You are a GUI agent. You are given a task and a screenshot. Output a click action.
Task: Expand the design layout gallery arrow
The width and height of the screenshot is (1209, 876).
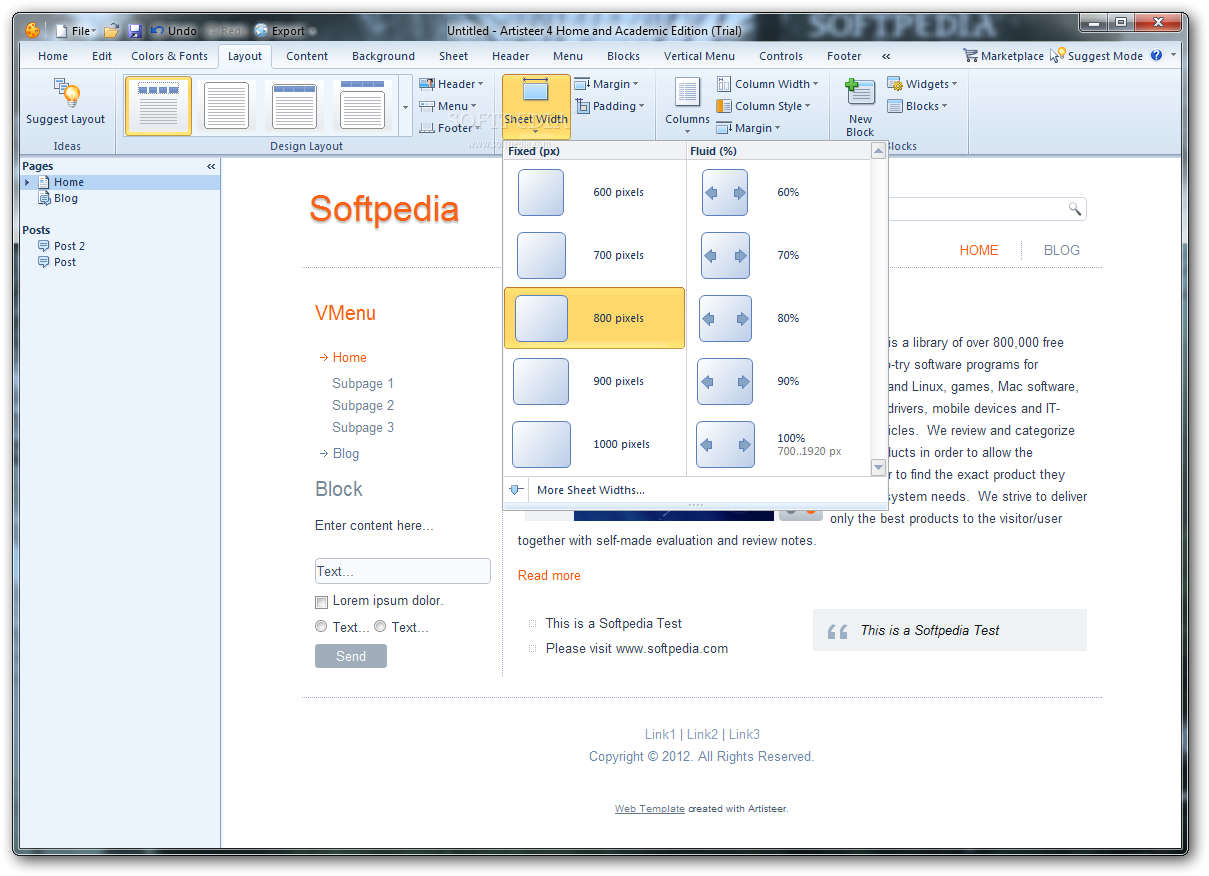[x=405, y=106]
